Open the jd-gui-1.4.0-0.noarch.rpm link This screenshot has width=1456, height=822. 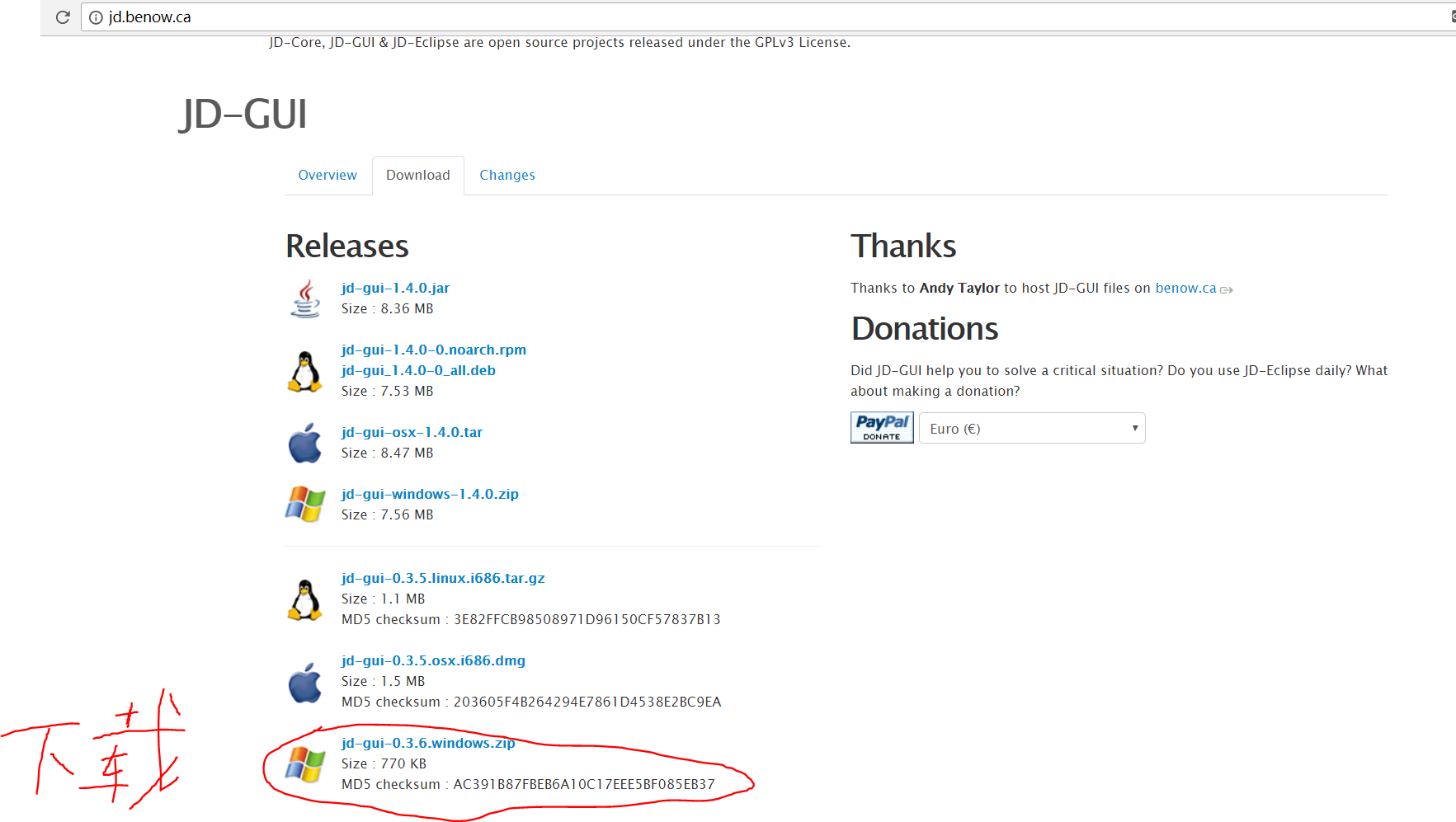(x=434, y=350)
